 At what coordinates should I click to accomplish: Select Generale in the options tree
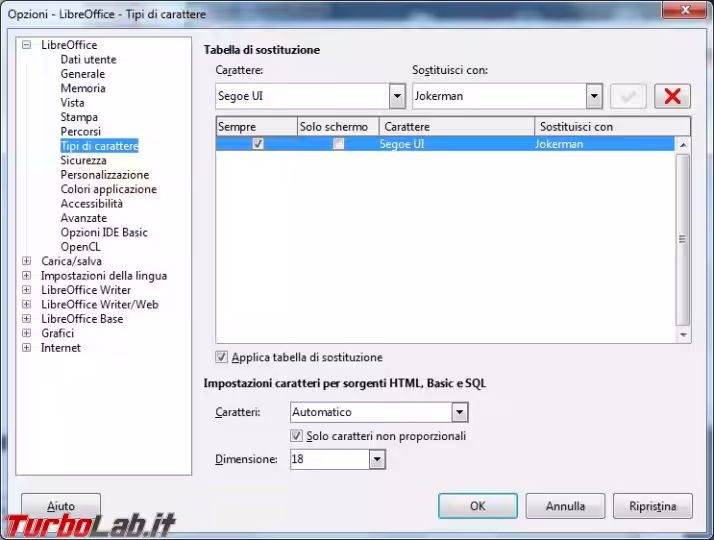click(82, 74)
